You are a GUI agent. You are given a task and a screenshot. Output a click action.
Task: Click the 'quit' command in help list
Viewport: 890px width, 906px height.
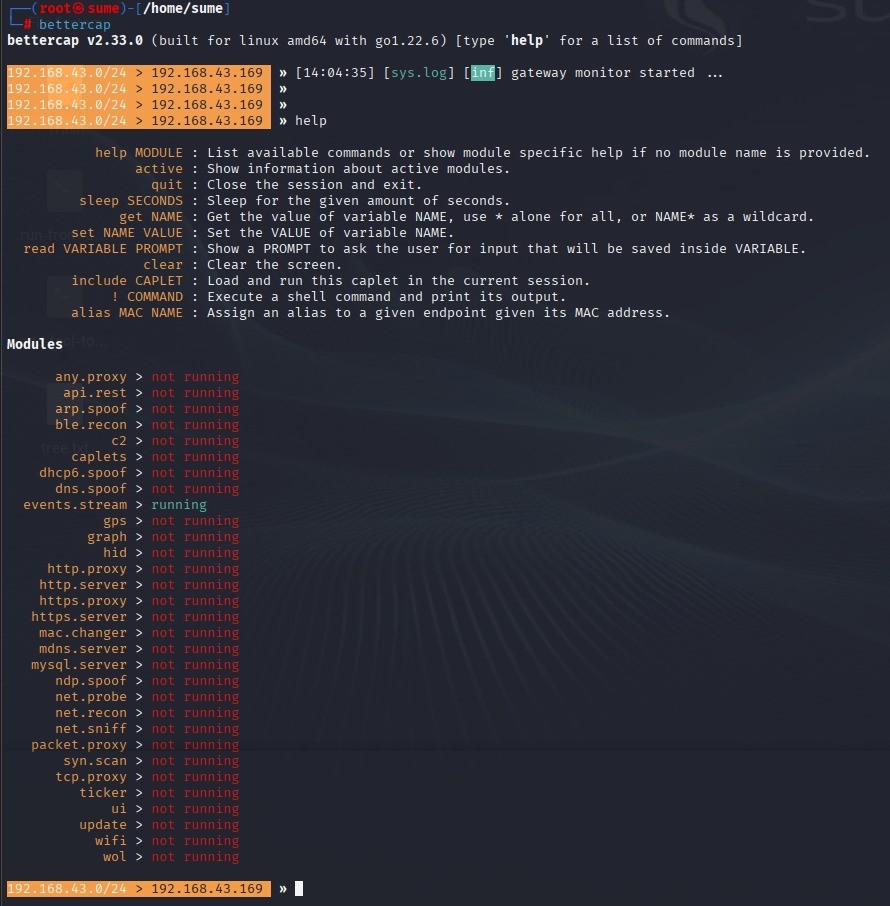(x=167, y=185)
